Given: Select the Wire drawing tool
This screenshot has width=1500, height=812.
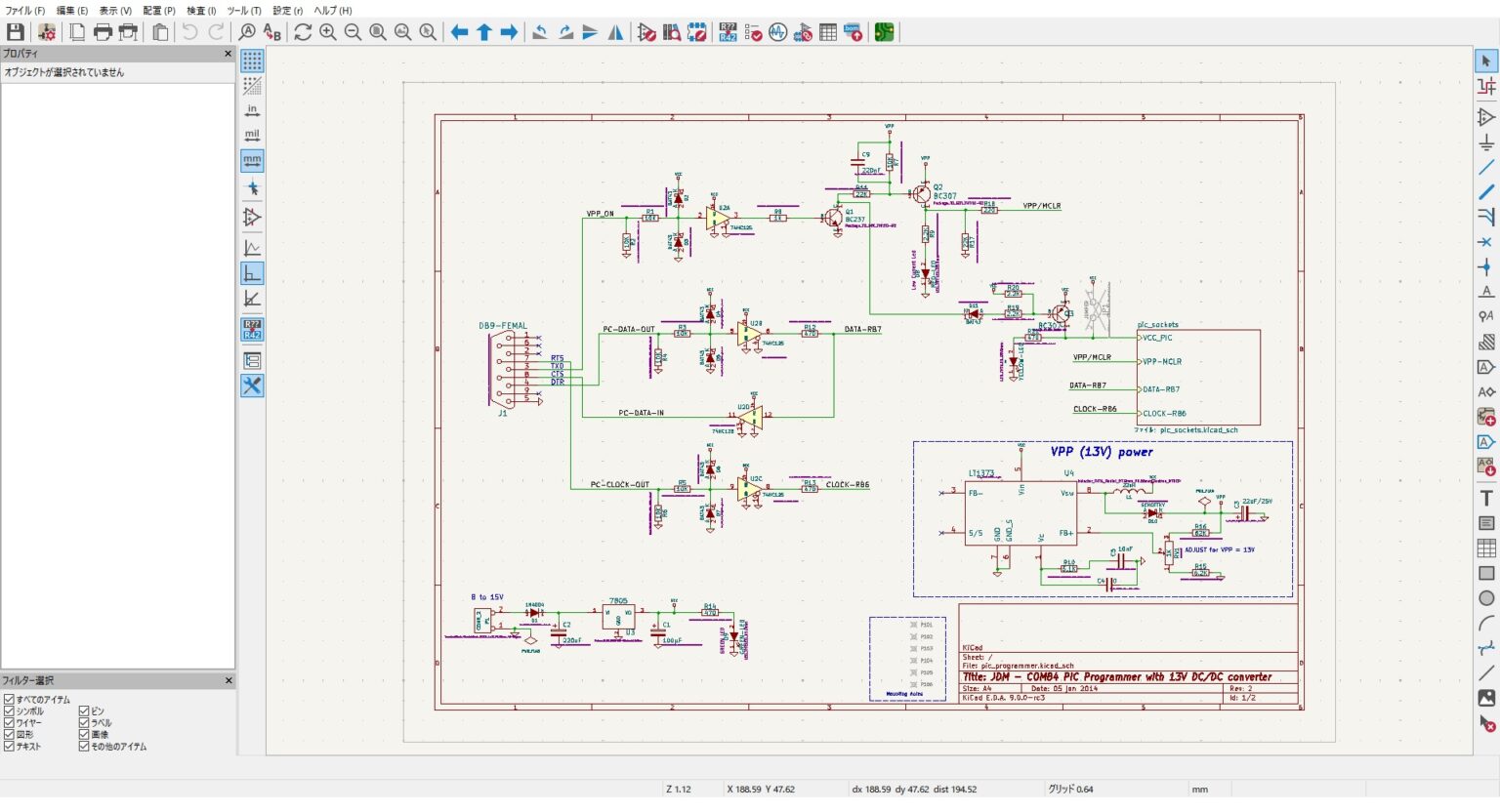Looking at the screenshot, I should point(1486,167).
